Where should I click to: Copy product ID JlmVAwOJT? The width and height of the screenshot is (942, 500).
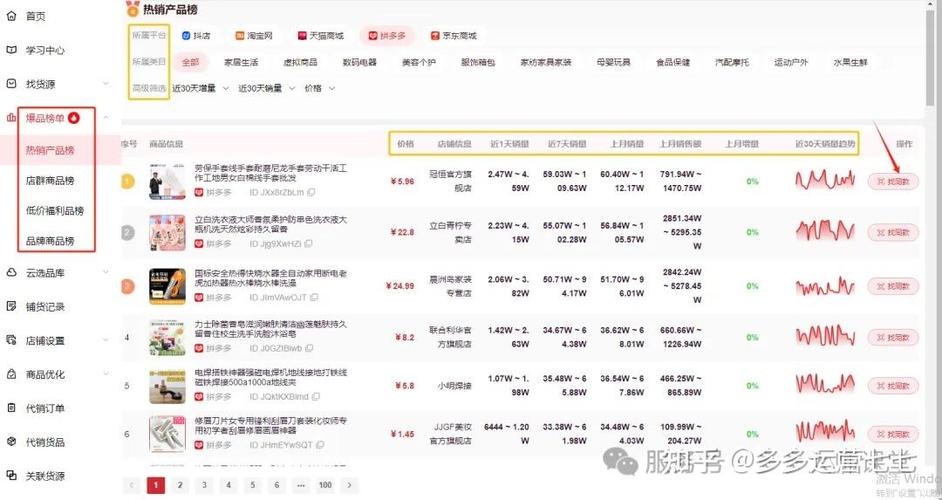pyautogui.click(x=314, y=297)
